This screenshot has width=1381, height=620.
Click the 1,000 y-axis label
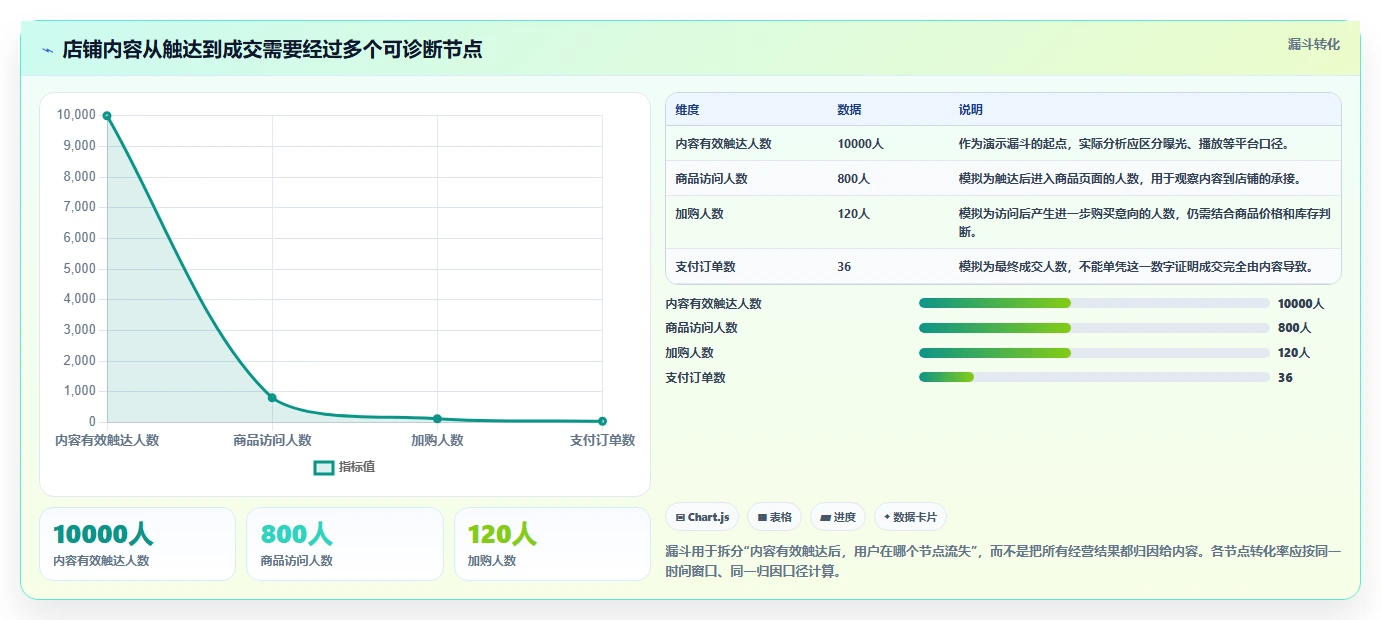coord(79,392)
